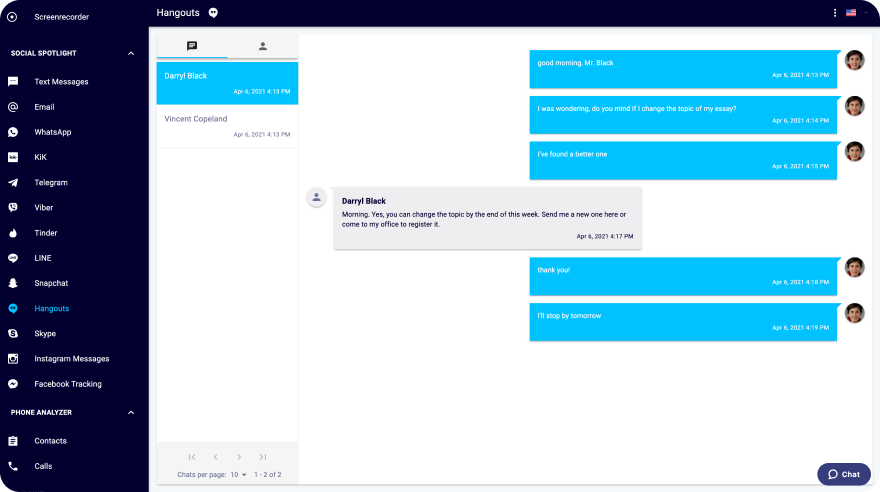Open the Chats per page dropdown
The image size is (880, 492).
[x=239, y=475]
